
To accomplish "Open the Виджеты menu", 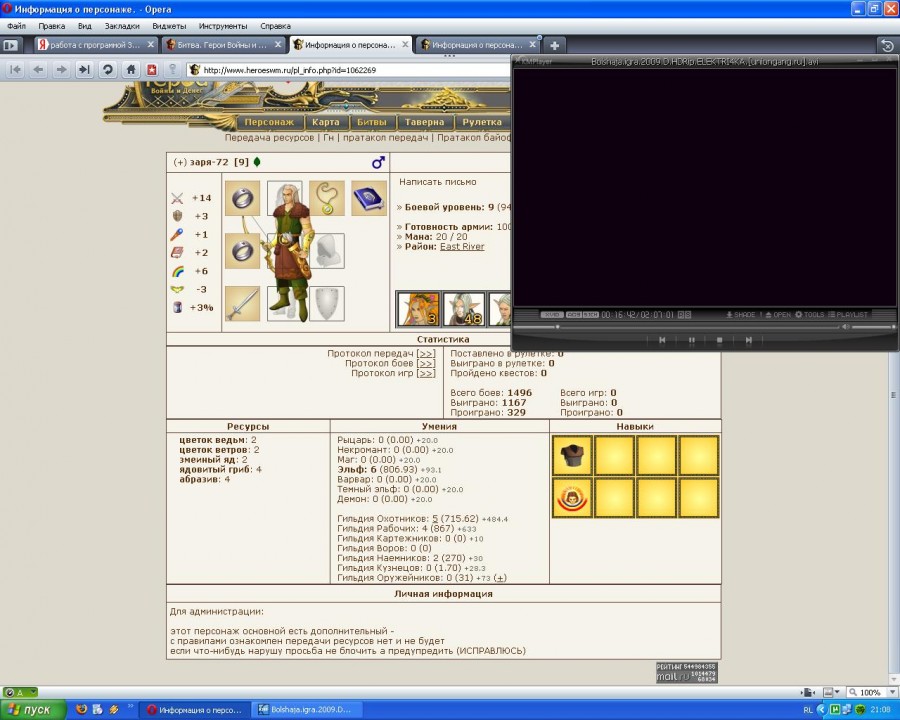I will 169,26.
